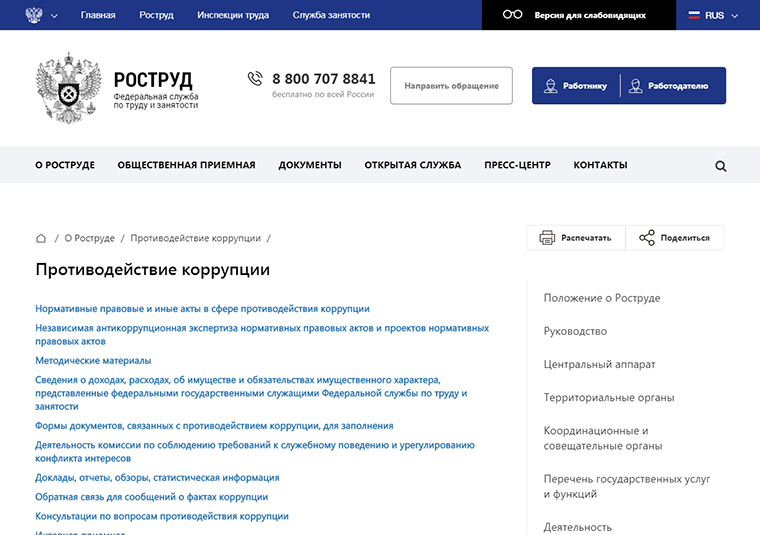Go to Инспекции труда in top bar
The image size is (760, 535).
[x=233, y=15]
